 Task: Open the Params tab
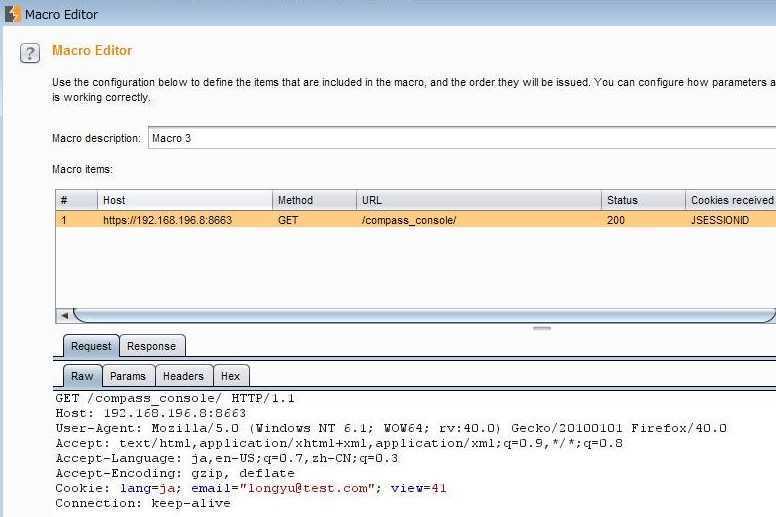tap(128, 376)
